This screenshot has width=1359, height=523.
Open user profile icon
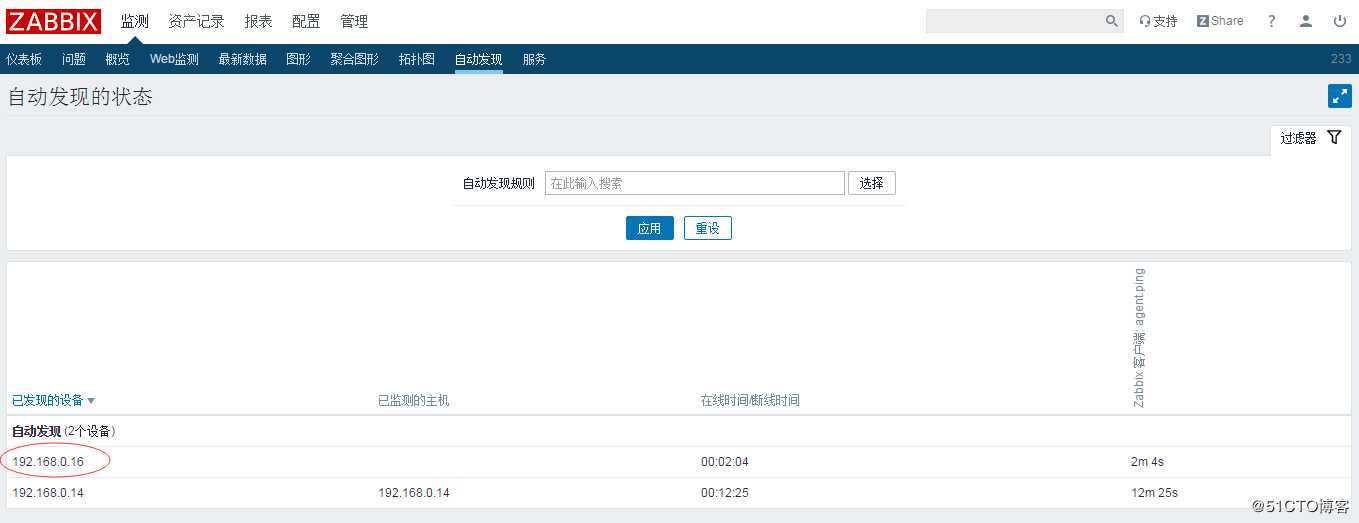[x=1306, y=21]
